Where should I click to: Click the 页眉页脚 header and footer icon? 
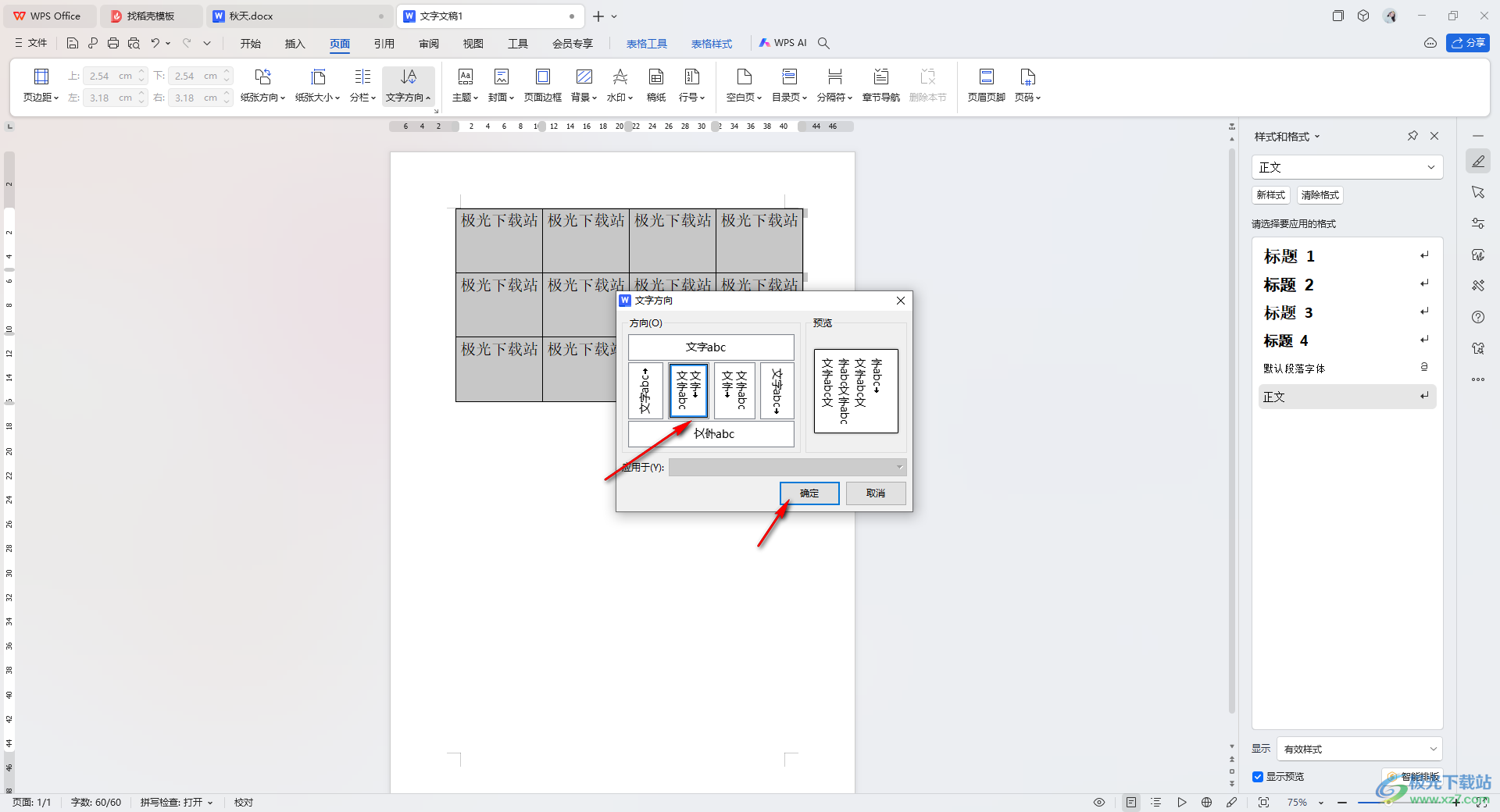[x=986, y=85]
